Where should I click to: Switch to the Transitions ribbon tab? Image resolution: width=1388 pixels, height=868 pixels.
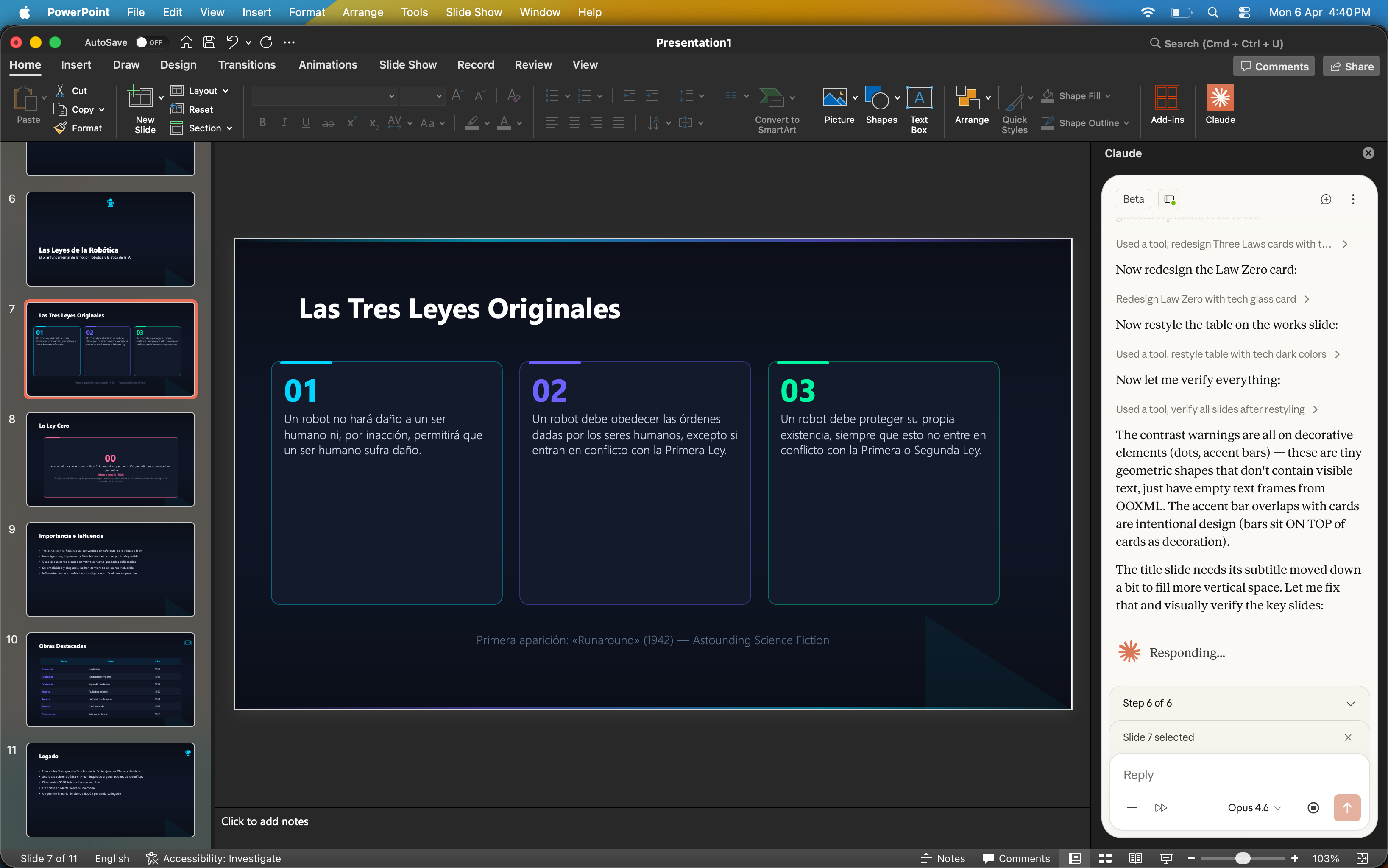(x=246, y=65)
